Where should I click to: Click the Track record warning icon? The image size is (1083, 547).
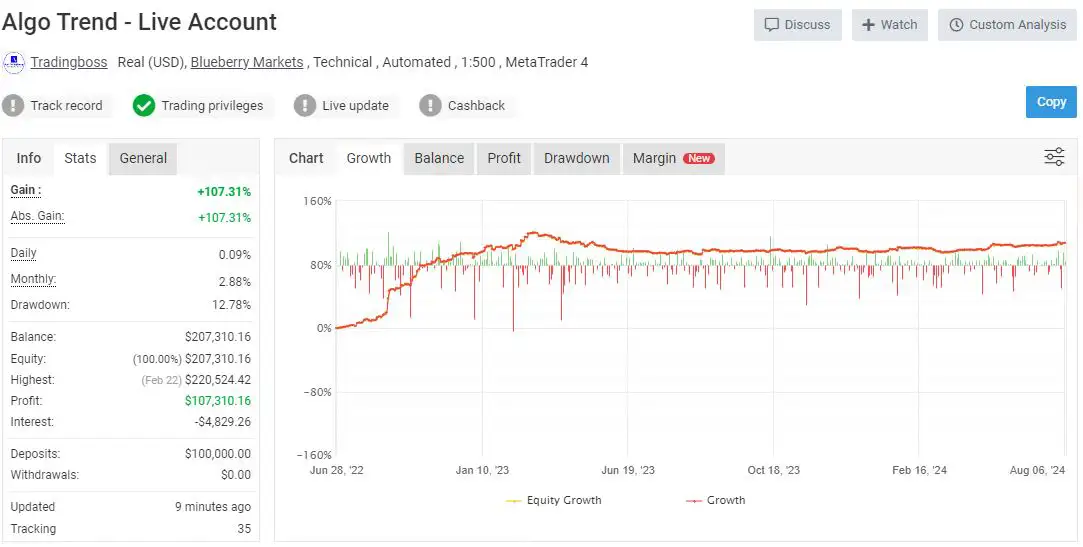13,105
